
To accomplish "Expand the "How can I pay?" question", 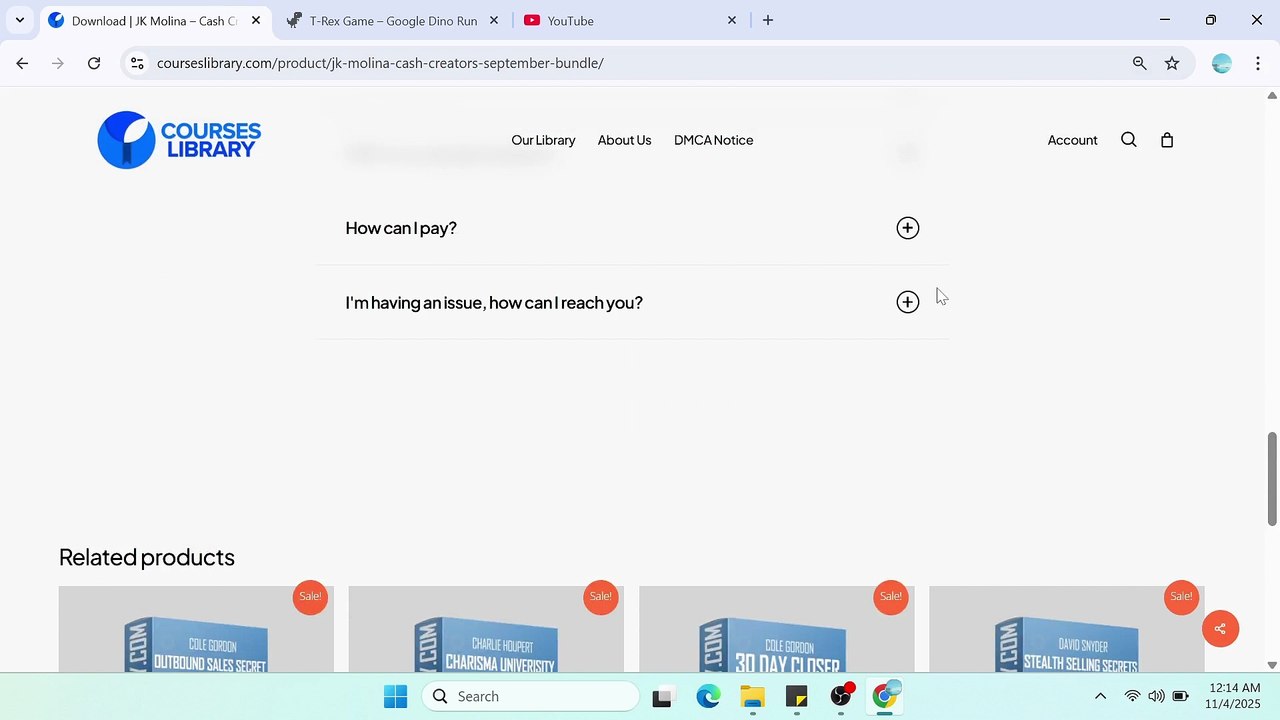I will tap(632, 228).
